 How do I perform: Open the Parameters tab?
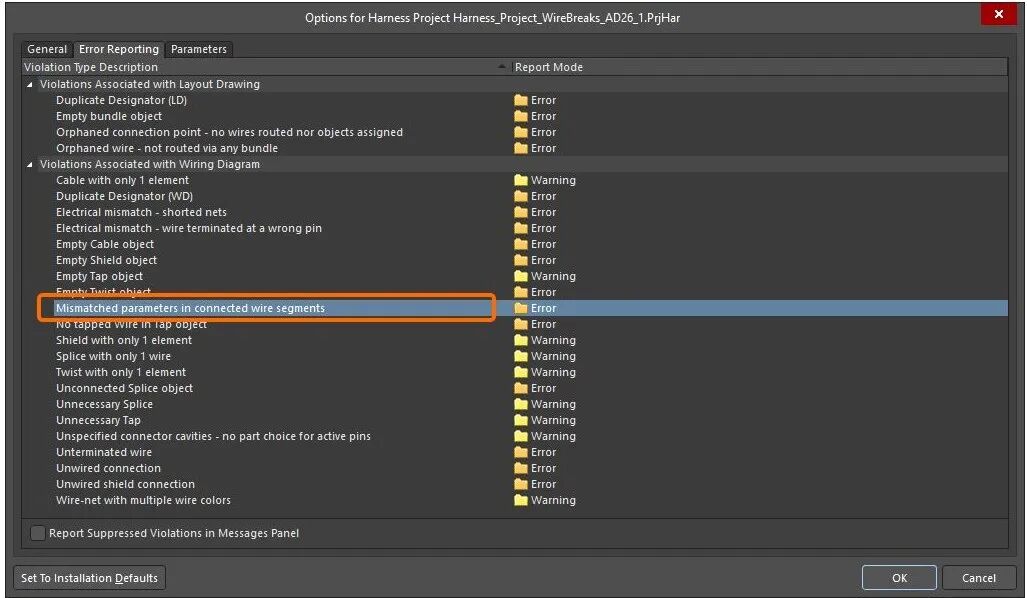pyautogui.click(x=198, y=49)
